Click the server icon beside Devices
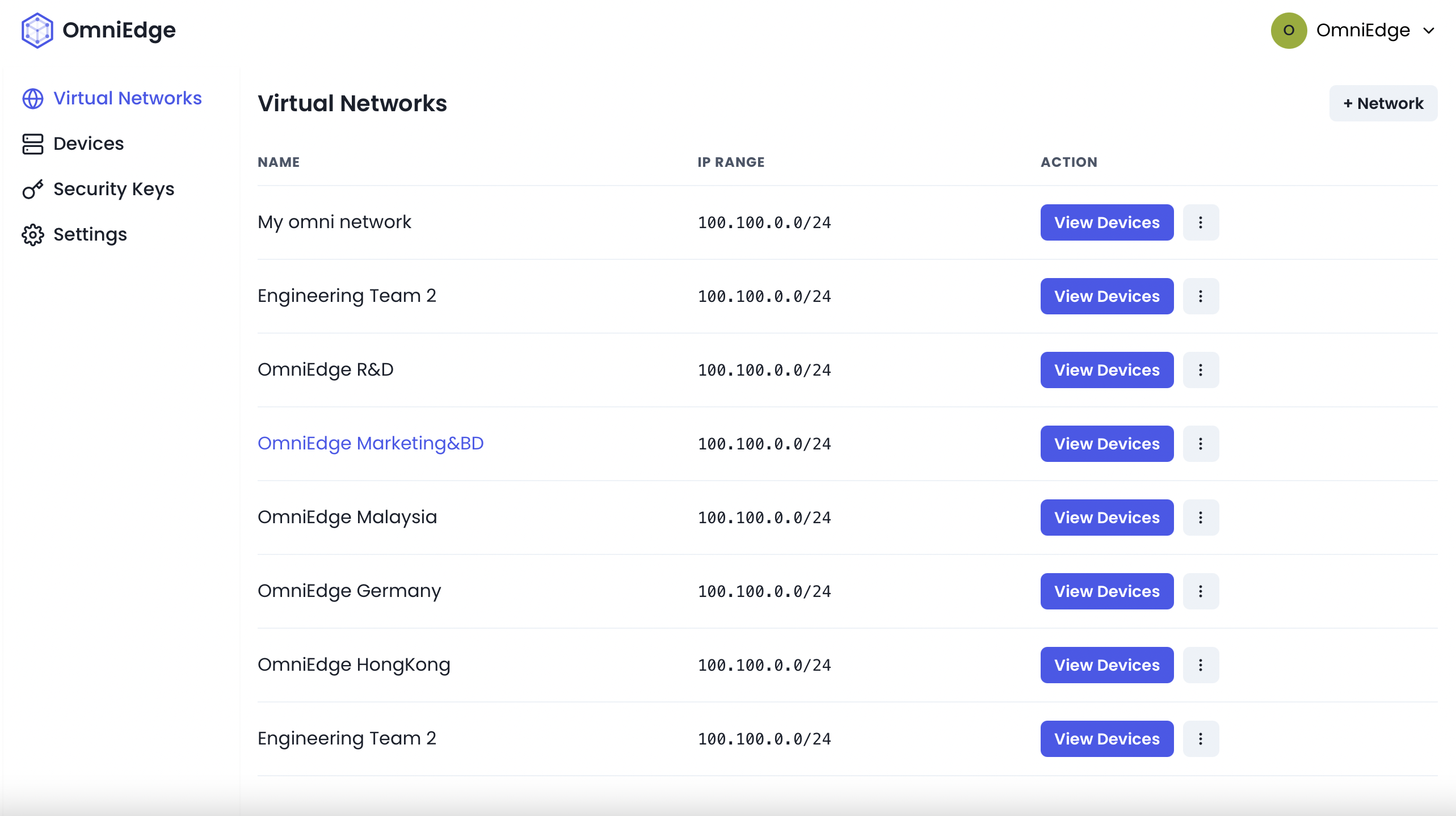1456x816 pixels. pyautogui.click(x=32, y=144)
